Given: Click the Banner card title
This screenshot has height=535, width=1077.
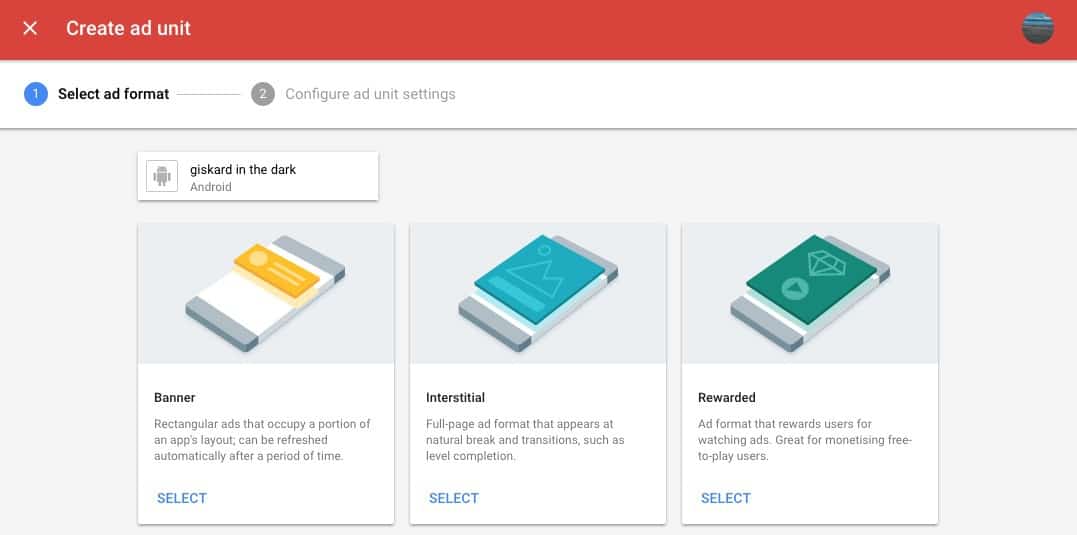Looking at the screenshot, I should (x=174, y=398).
